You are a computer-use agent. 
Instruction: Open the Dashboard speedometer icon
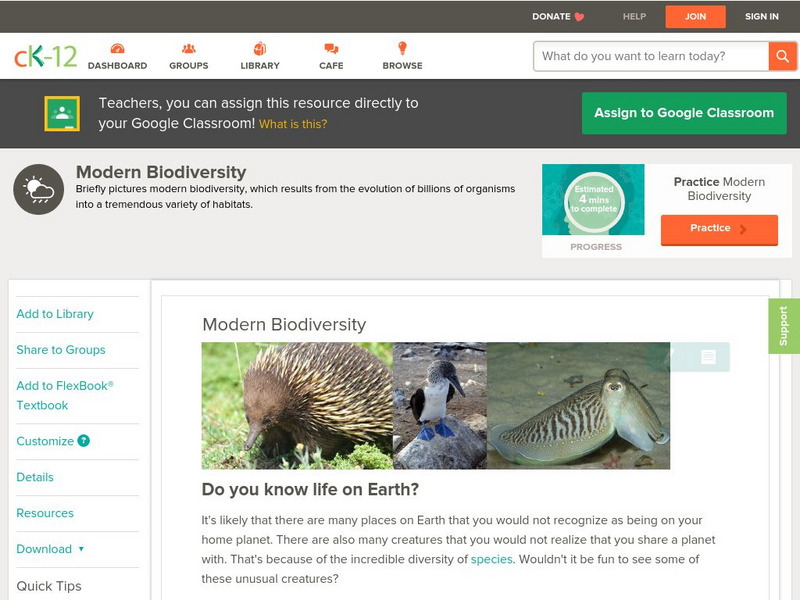117,48
